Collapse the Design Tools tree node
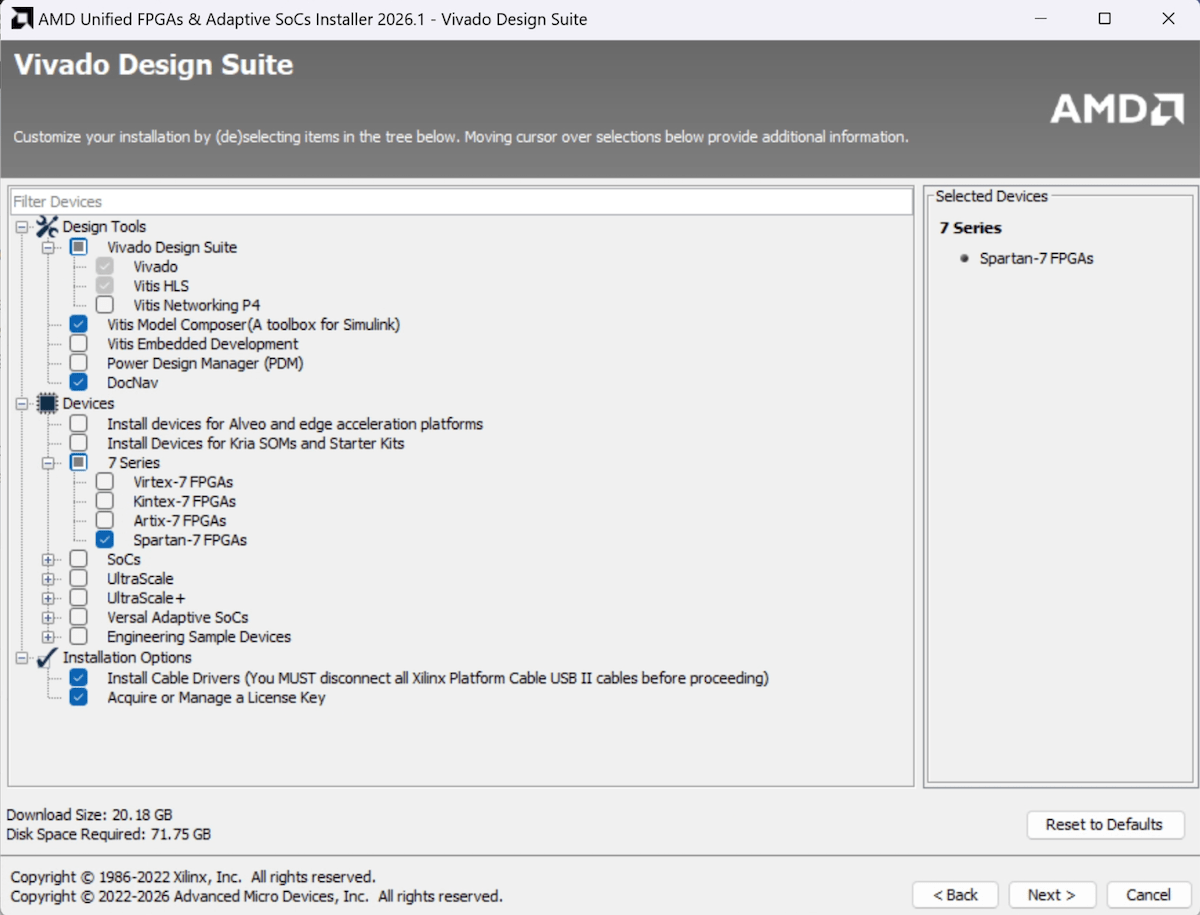This screenshot has height=915, width=1200. [21, 228]
